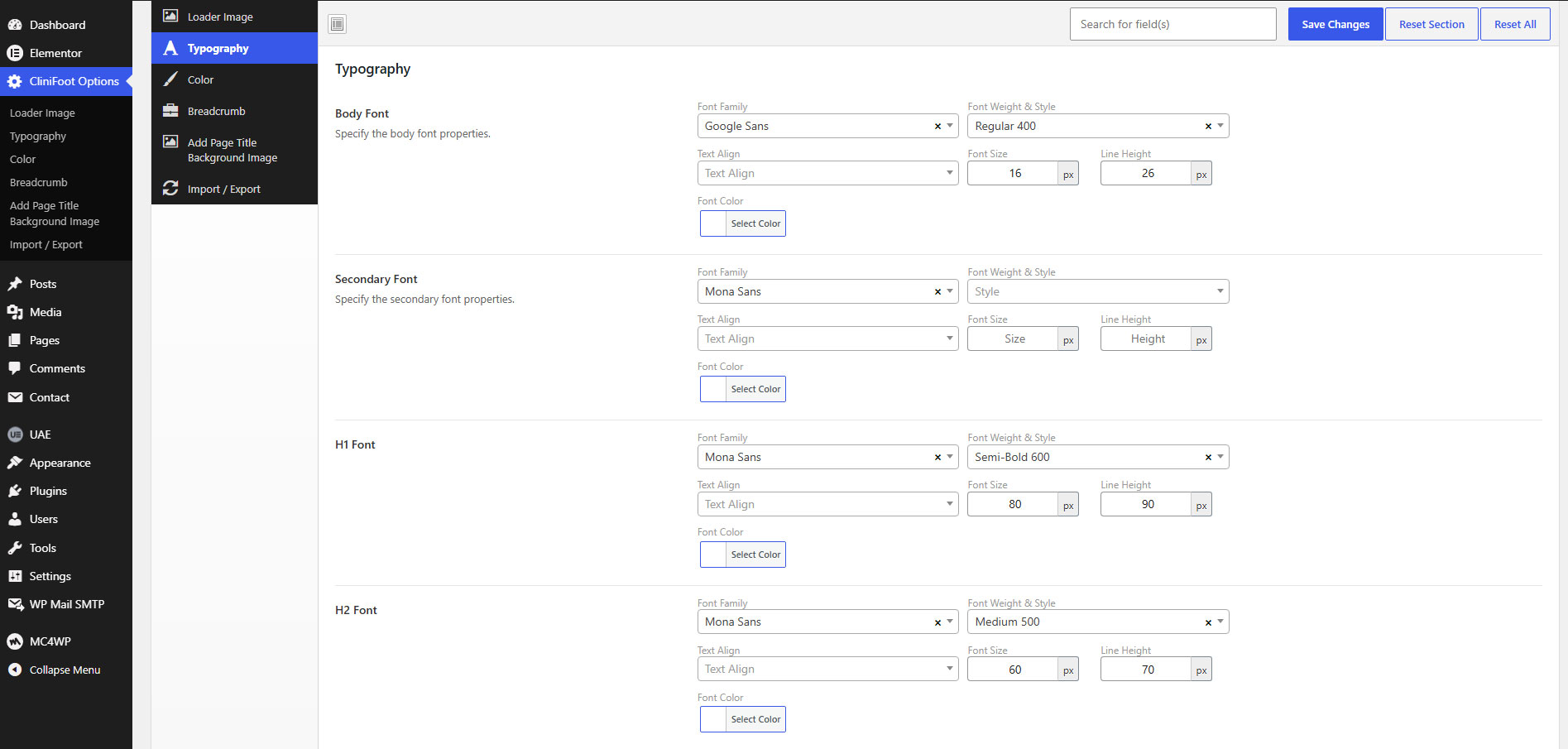Viewport: 1568px width, 749px height.
Task: Click the Save Changes button
Action: click(x=1335, y=24)
